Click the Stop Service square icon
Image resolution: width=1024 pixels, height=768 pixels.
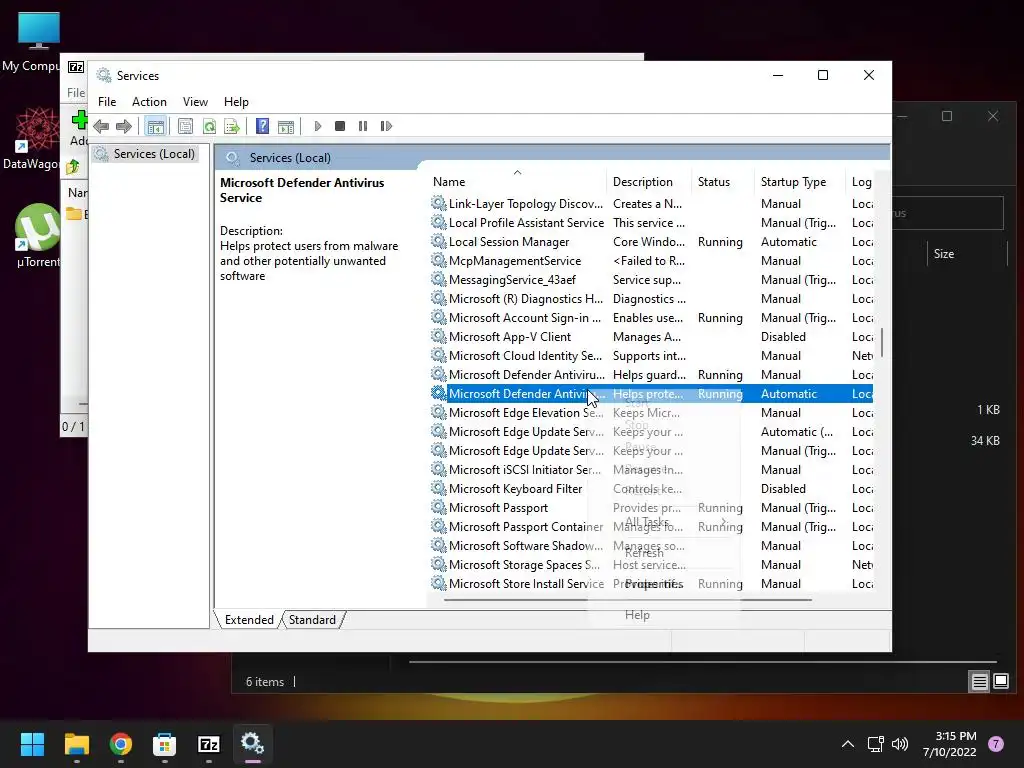pyautogui.click(x=340, y=126)
